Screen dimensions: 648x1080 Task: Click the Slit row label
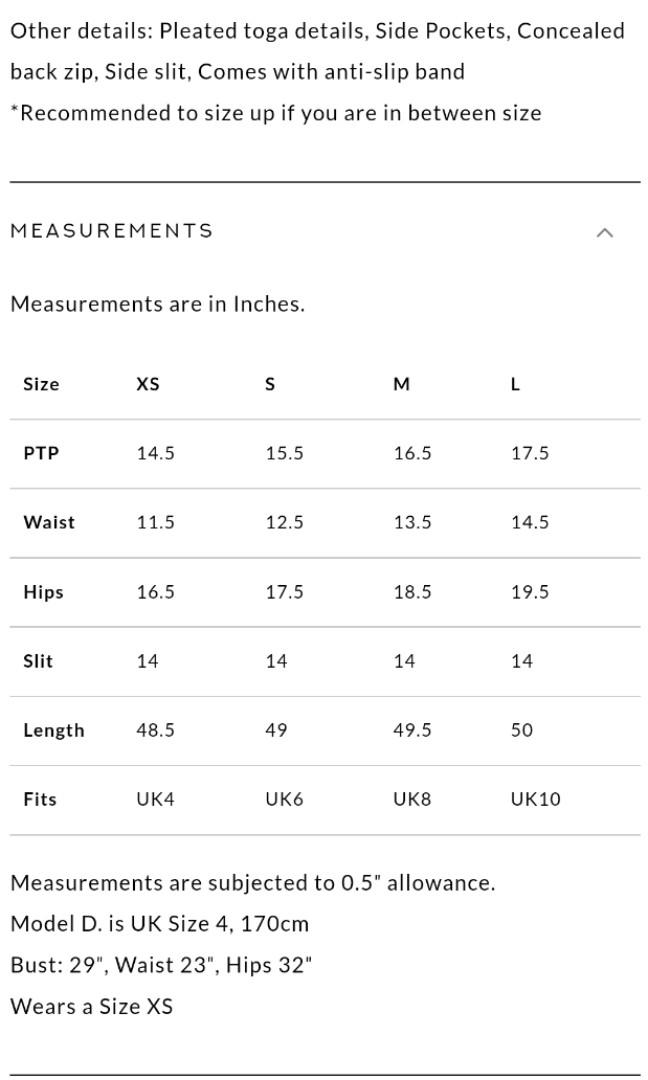point(38,661)
